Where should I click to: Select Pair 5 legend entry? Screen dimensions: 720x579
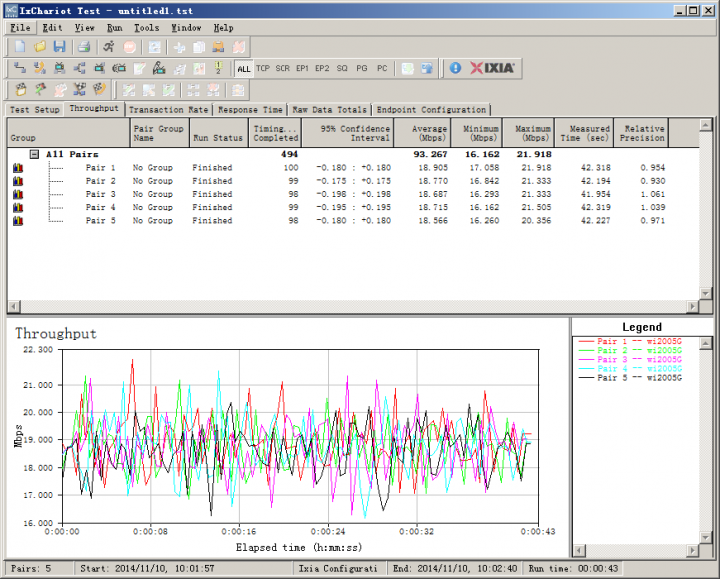630,378
